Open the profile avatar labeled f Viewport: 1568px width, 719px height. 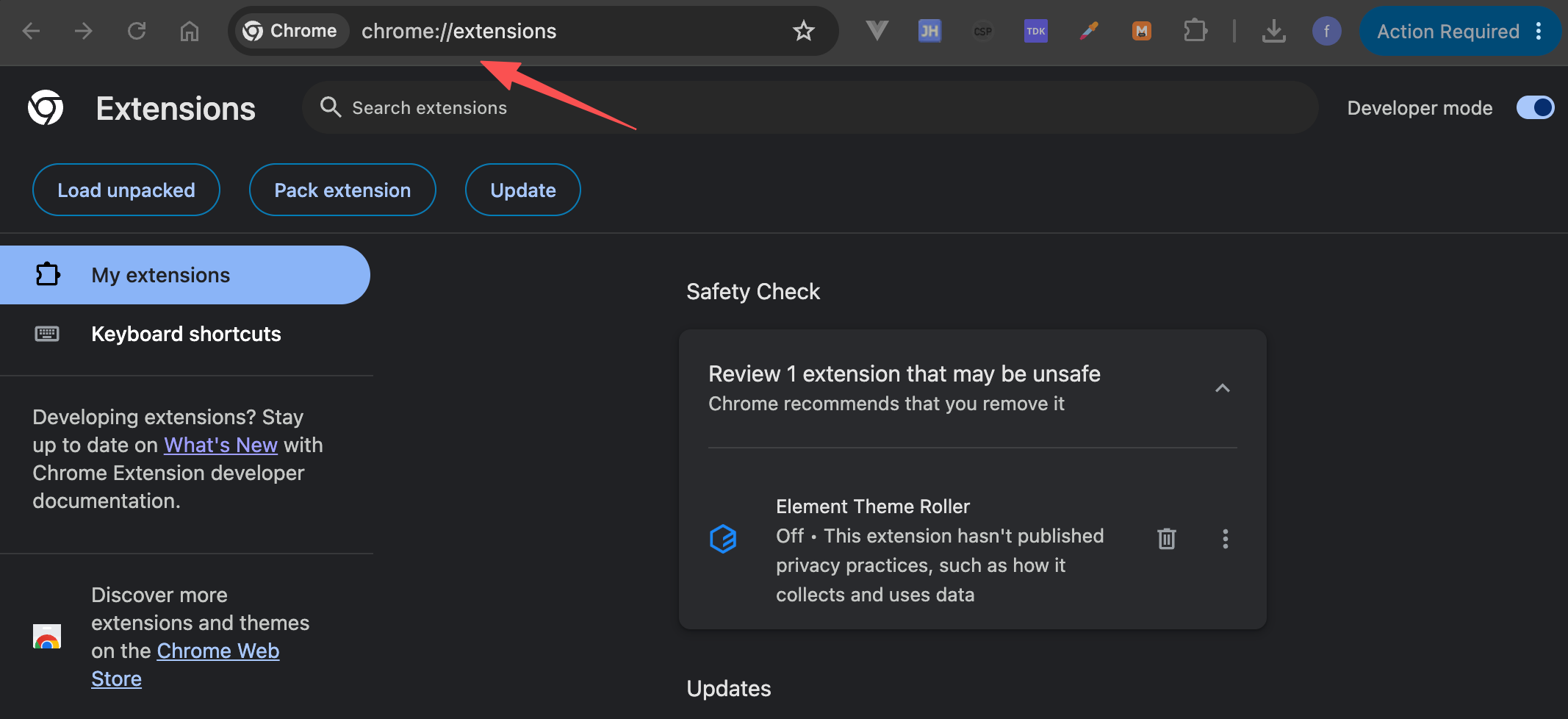pos(1326,31)
